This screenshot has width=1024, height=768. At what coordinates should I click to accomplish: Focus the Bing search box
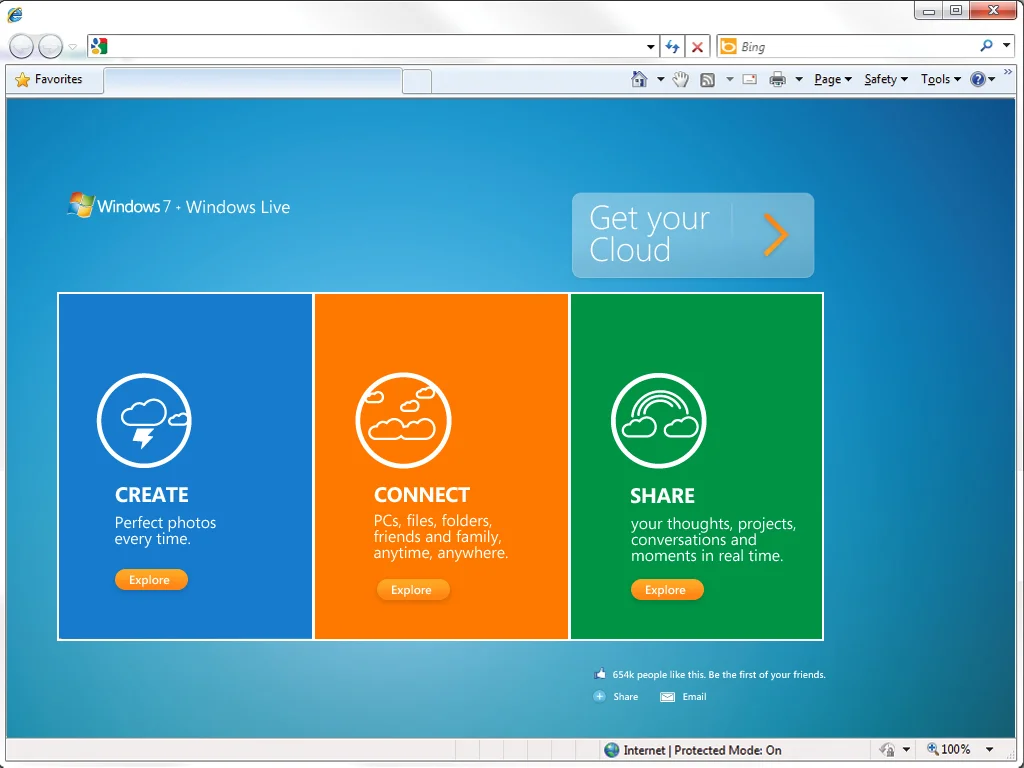(857, 46)
